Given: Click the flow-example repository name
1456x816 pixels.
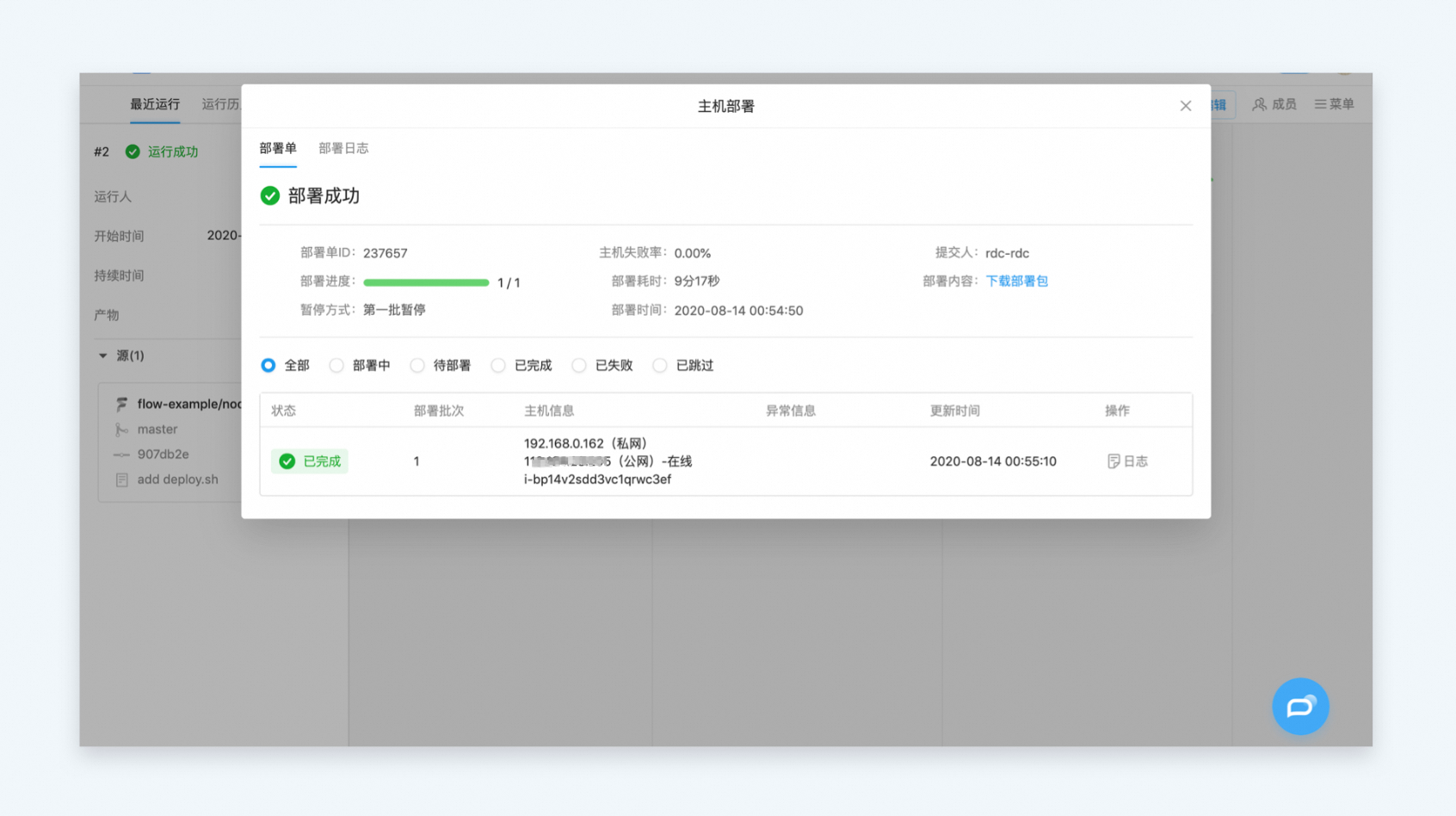Looking at the screenshot, I should (x=189, y=404).
